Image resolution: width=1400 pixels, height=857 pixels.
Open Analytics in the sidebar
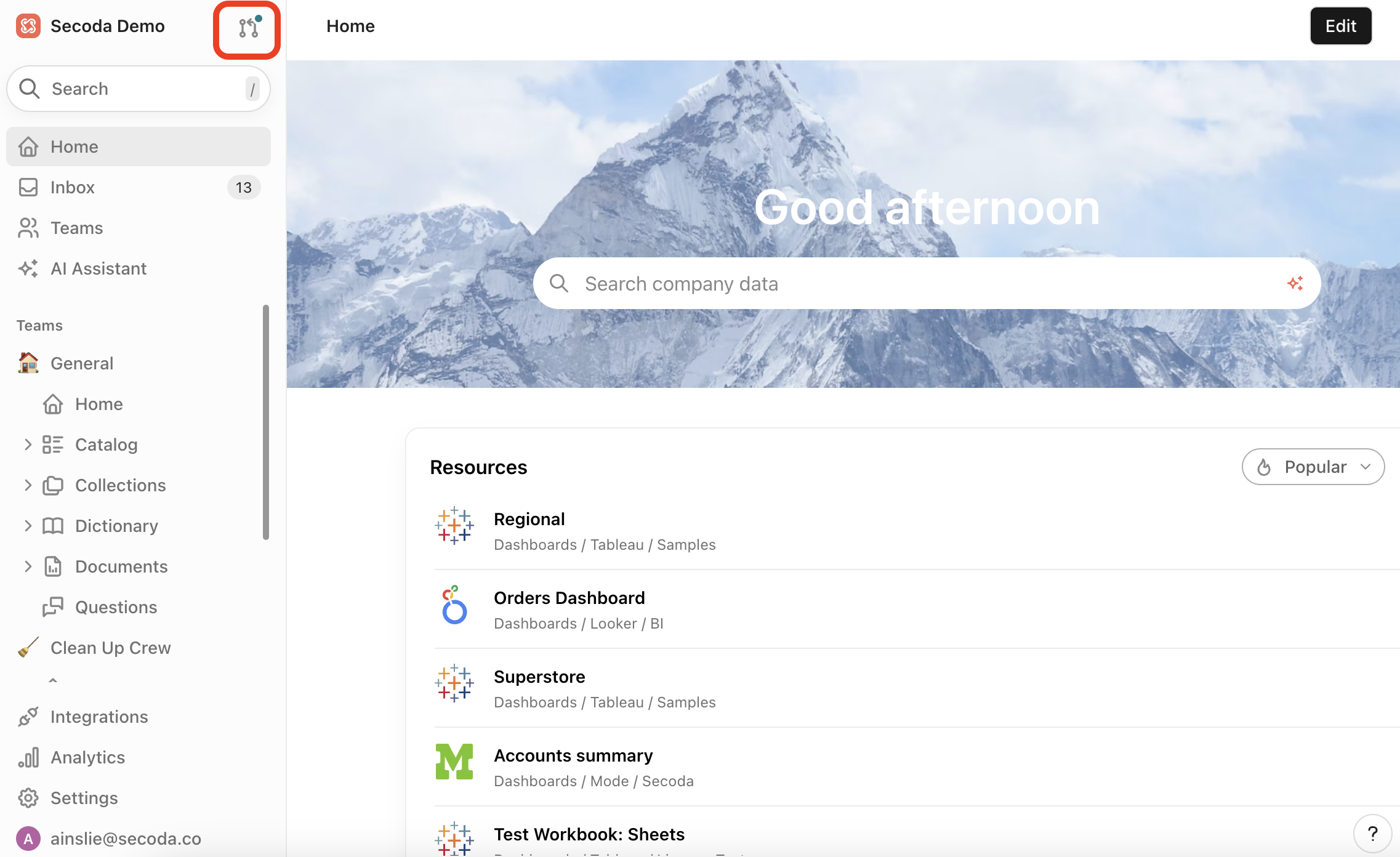(x=87, y=757)
